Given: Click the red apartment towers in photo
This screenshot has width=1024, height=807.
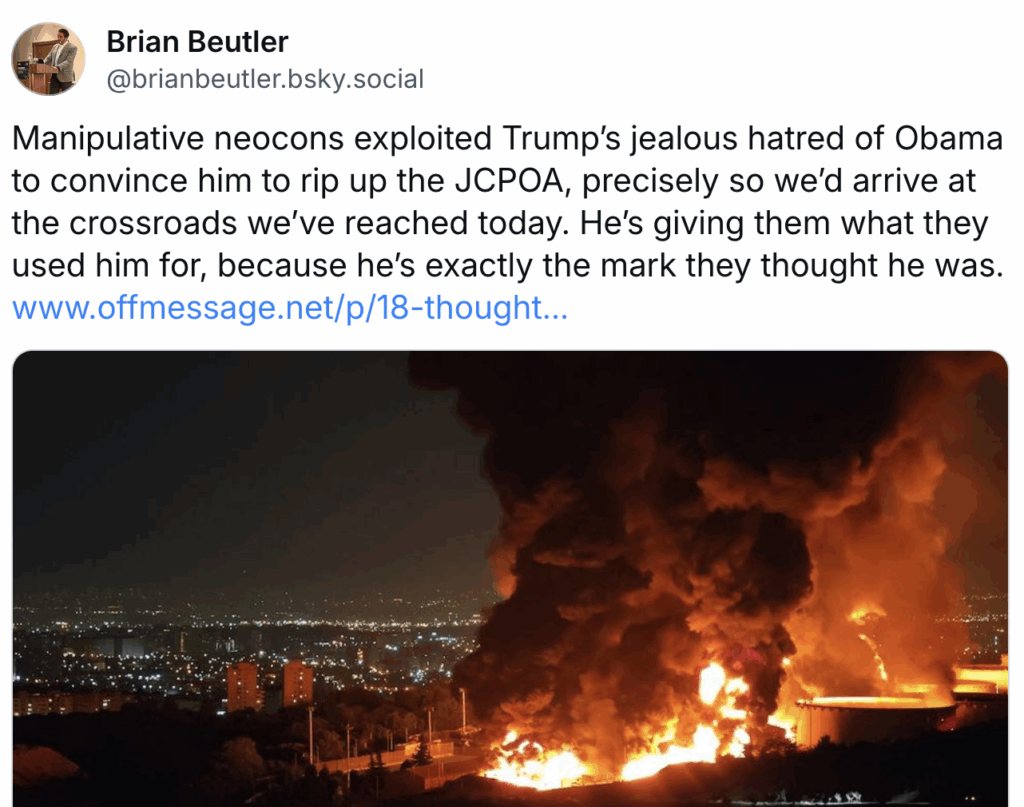Looking at the screenshot, I should pyautogui.click(x=269, y=686).
